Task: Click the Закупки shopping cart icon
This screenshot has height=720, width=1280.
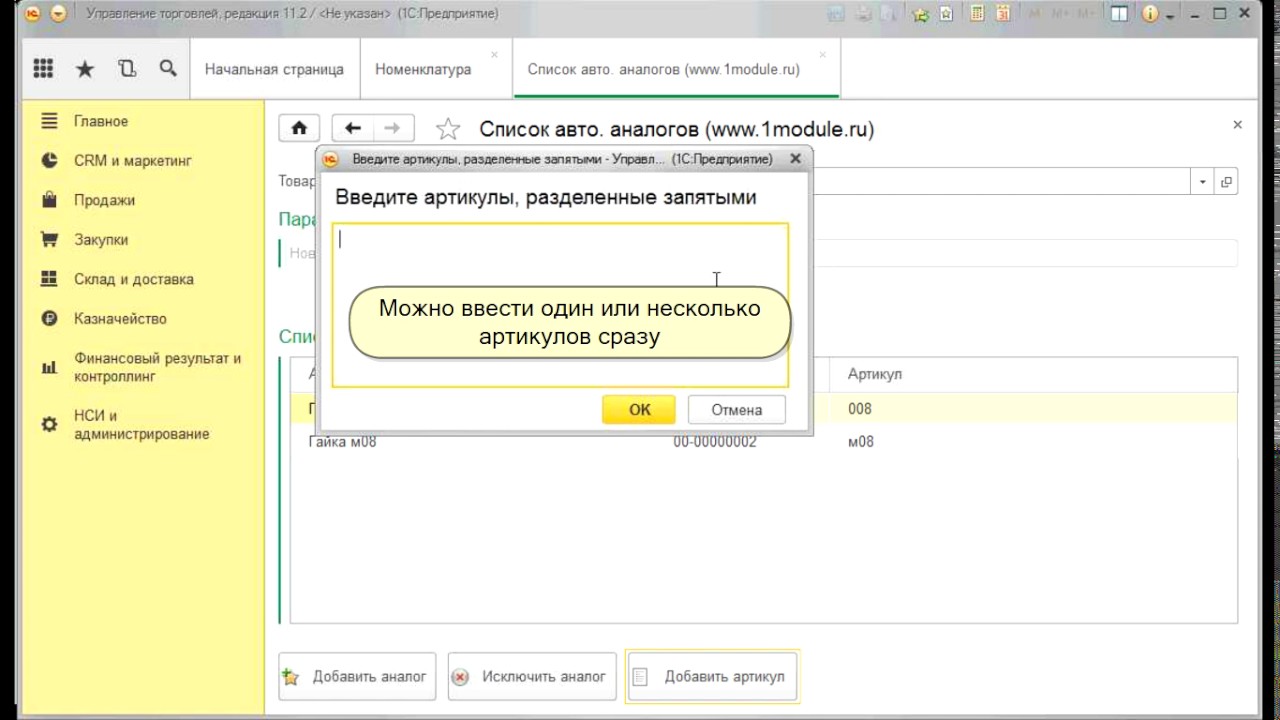Action: pos(49,240)
